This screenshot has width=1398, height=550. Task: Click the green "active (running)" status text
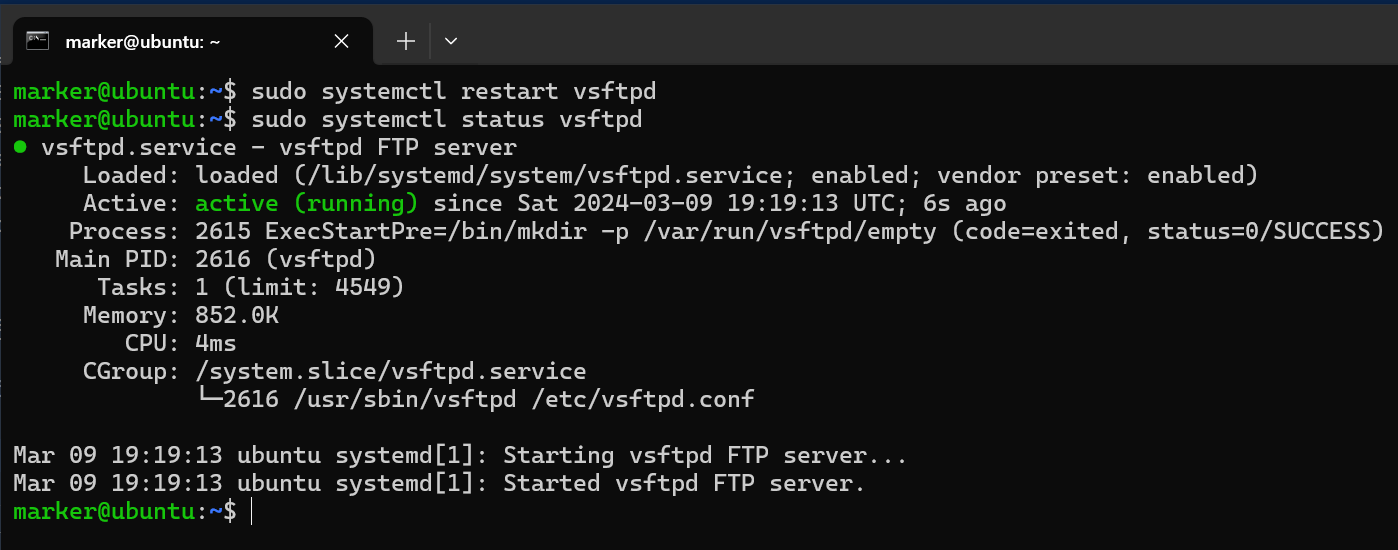[305, 204]
